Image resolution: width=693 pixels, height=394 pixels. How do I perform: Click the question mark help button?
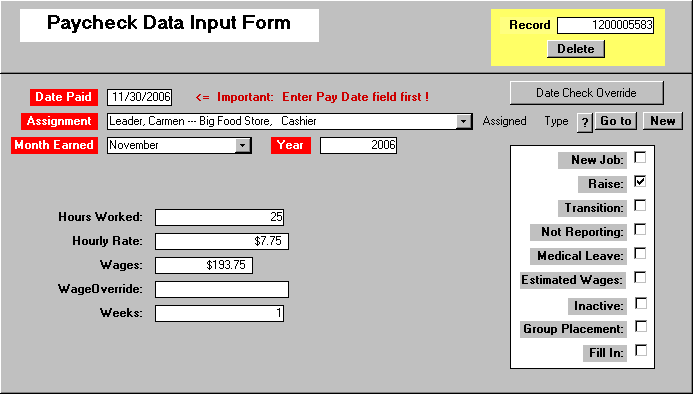pyautogui.click(x=585, y=122)
